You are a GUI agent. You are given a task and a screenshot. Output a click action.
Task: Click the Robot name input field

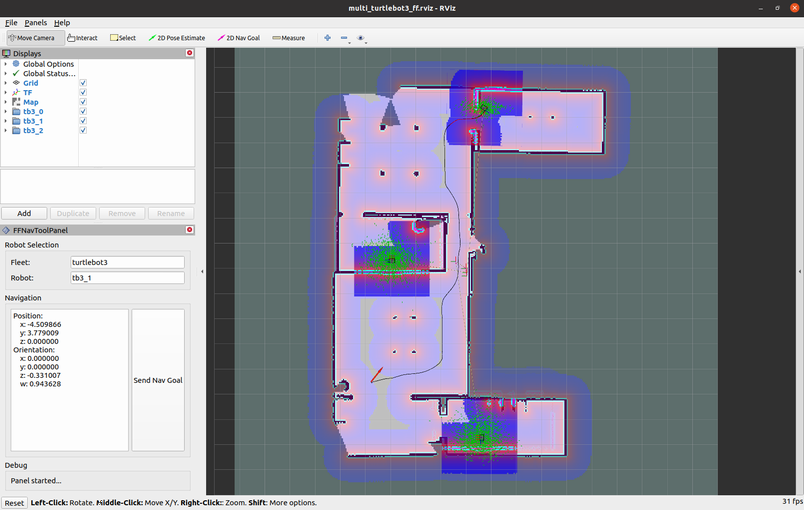point(127,278)
